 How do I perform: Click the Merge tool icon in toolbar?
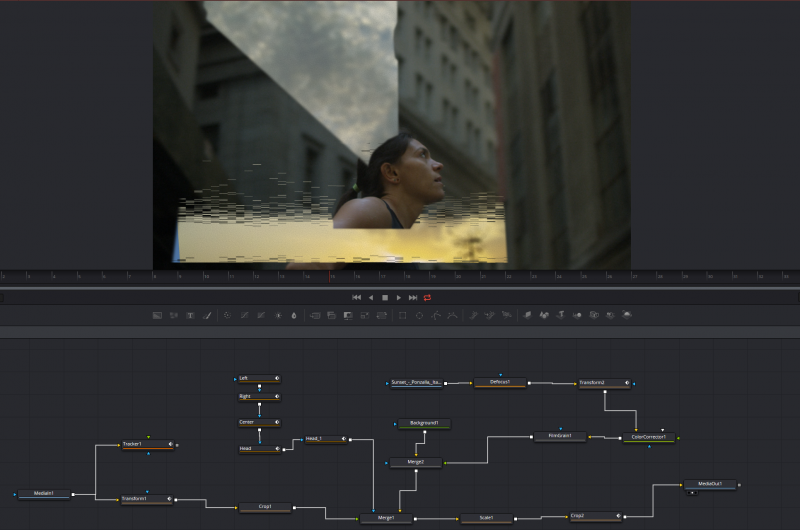click(x=314, y=315)
